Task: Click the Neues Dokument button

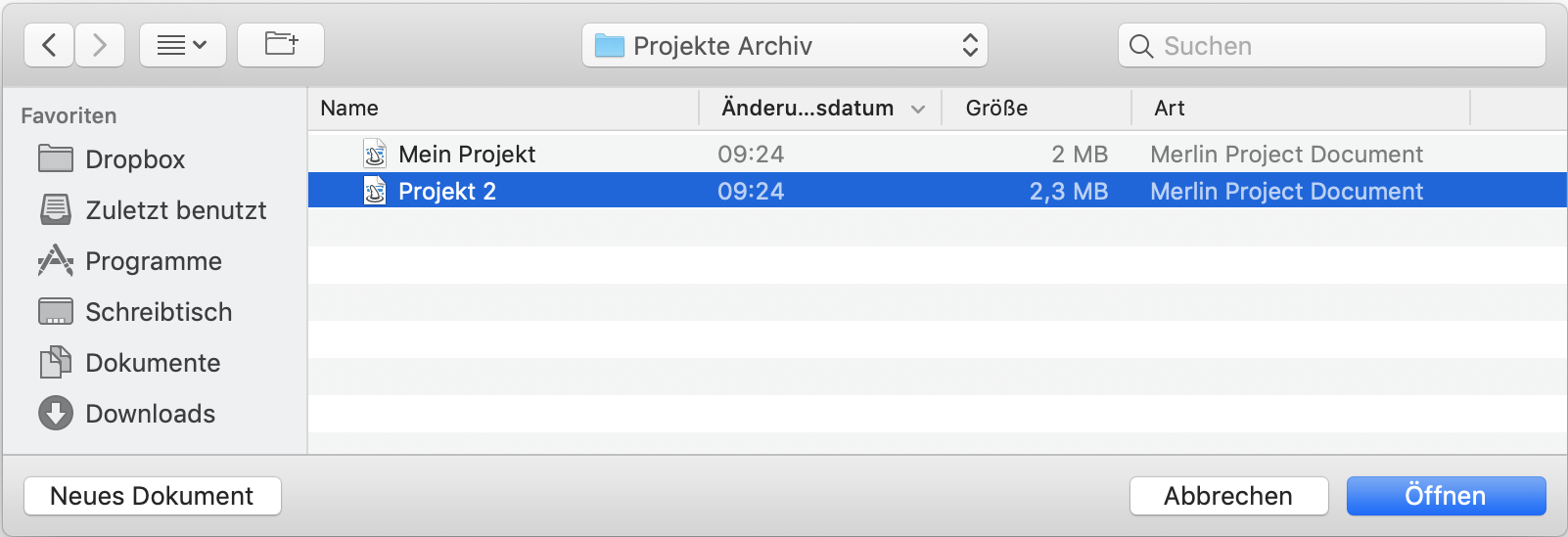Action: 153,496
